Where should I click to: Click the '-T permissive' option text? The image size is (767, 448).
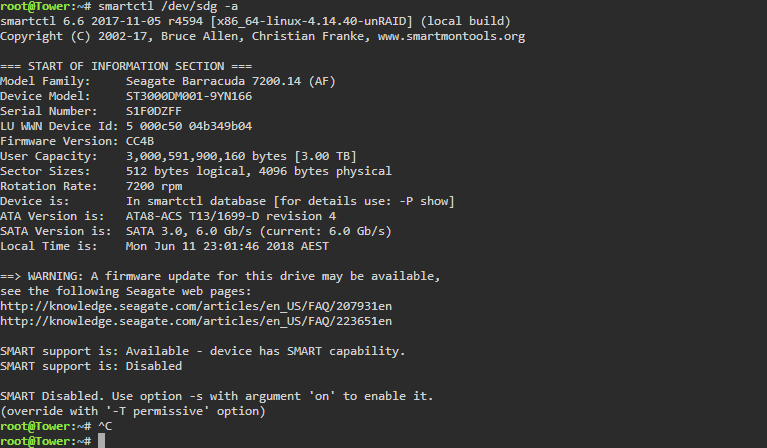[157, 411]
